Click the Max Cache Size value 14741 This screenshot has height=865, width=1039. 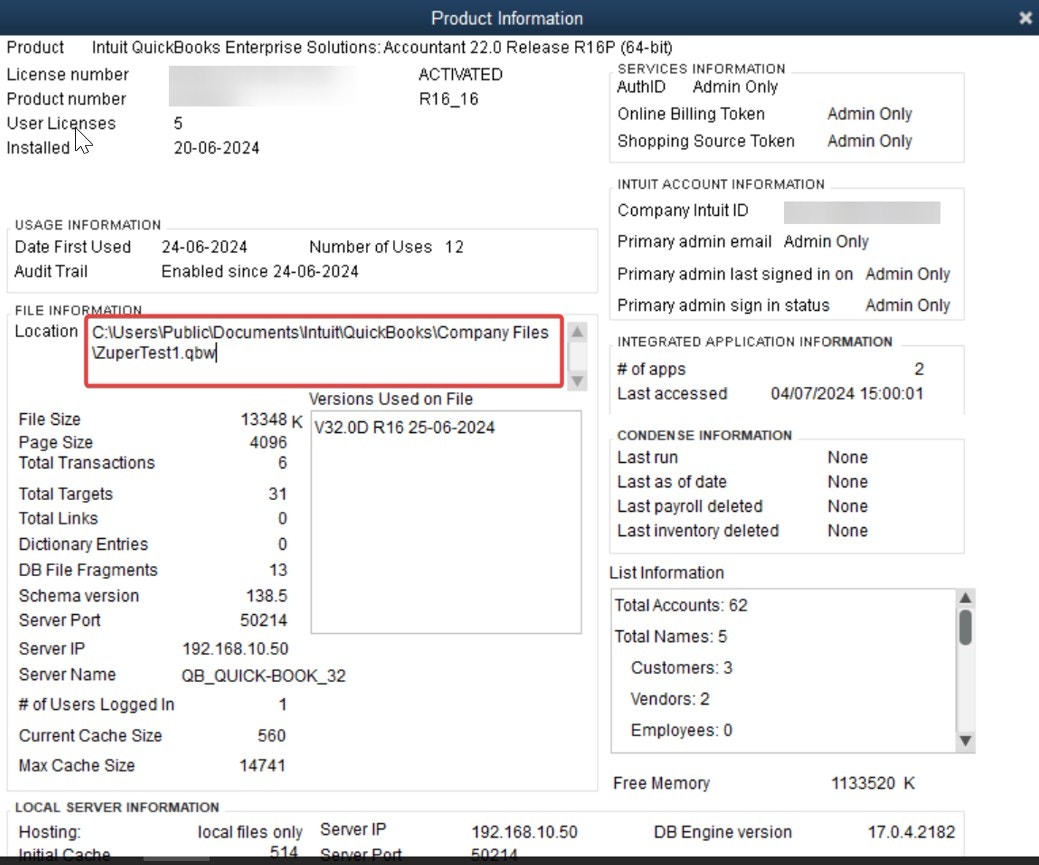(x=262, y=766)
